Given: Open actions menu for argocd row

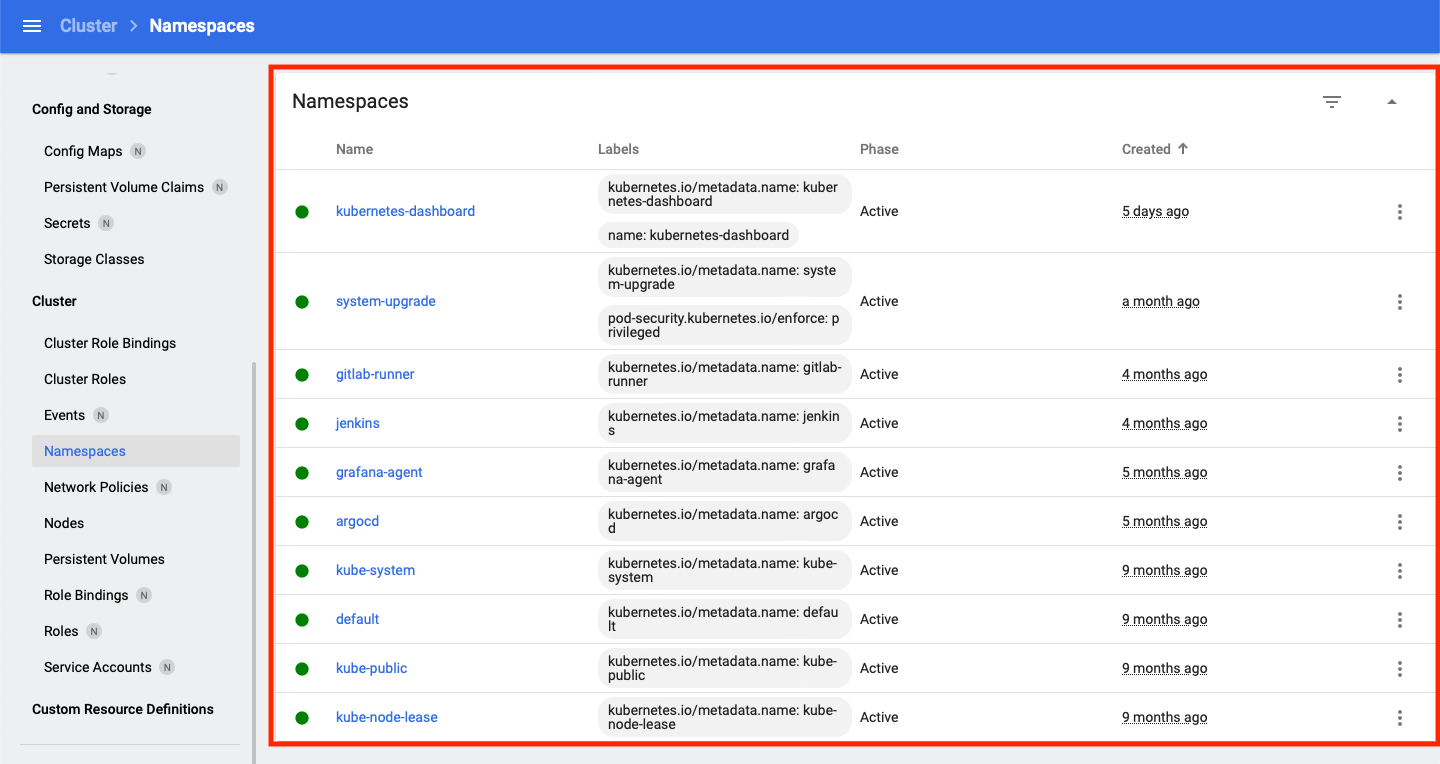Looking at the screenshot, I should pyautogui.click(x=1400, y=522).
